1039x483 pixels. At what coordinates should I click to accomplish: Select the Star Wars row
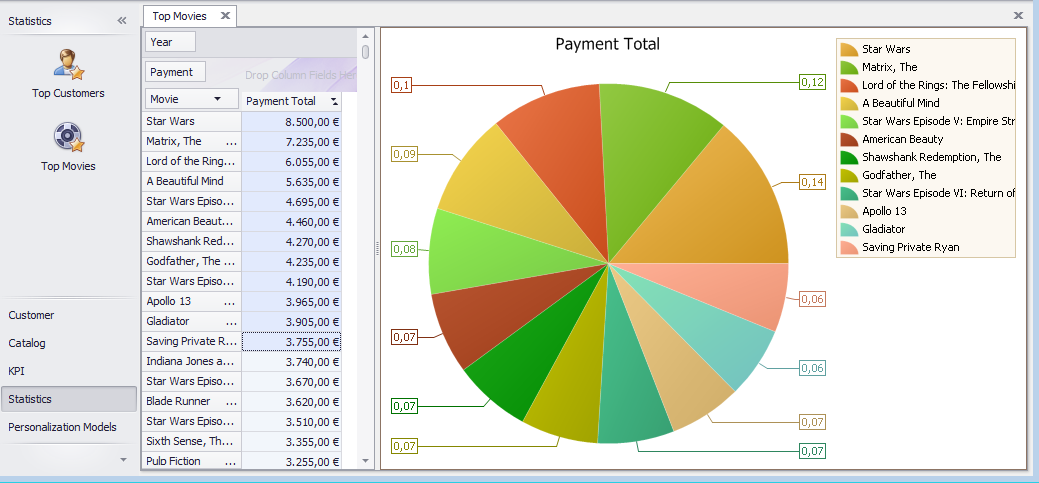click(192, 121)
